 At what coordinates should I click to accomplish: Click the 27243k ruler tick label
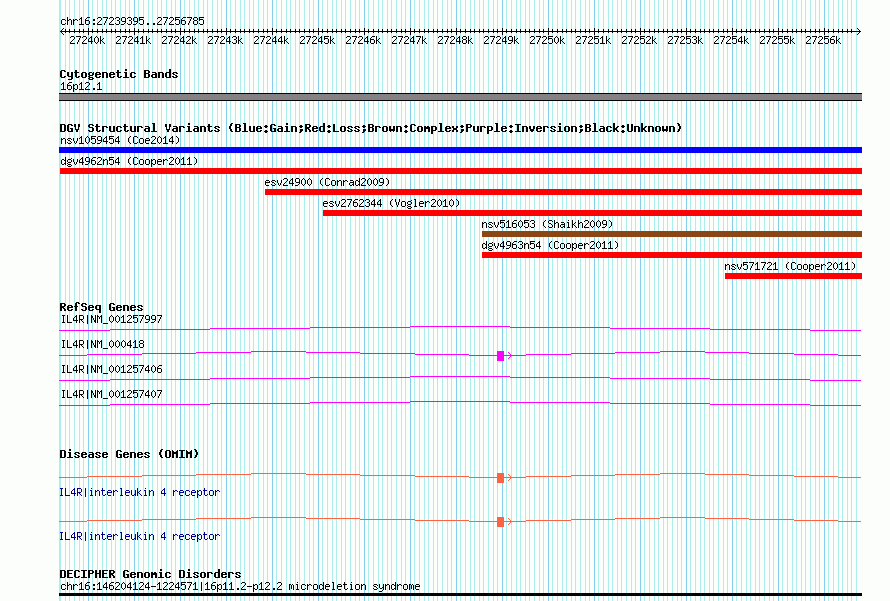tap(225, 40)
